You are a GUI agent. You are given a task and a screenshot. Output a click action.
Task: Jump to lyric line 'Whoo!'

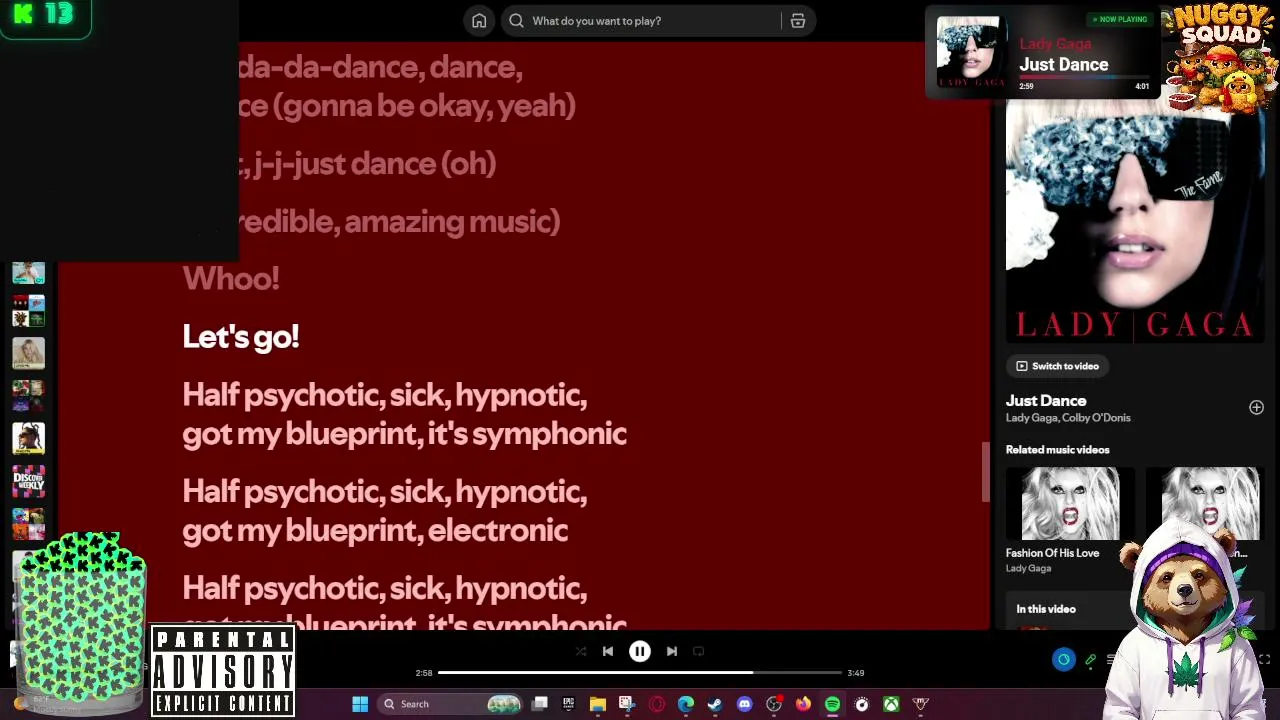pyautogui.click(x=231, y=279)
